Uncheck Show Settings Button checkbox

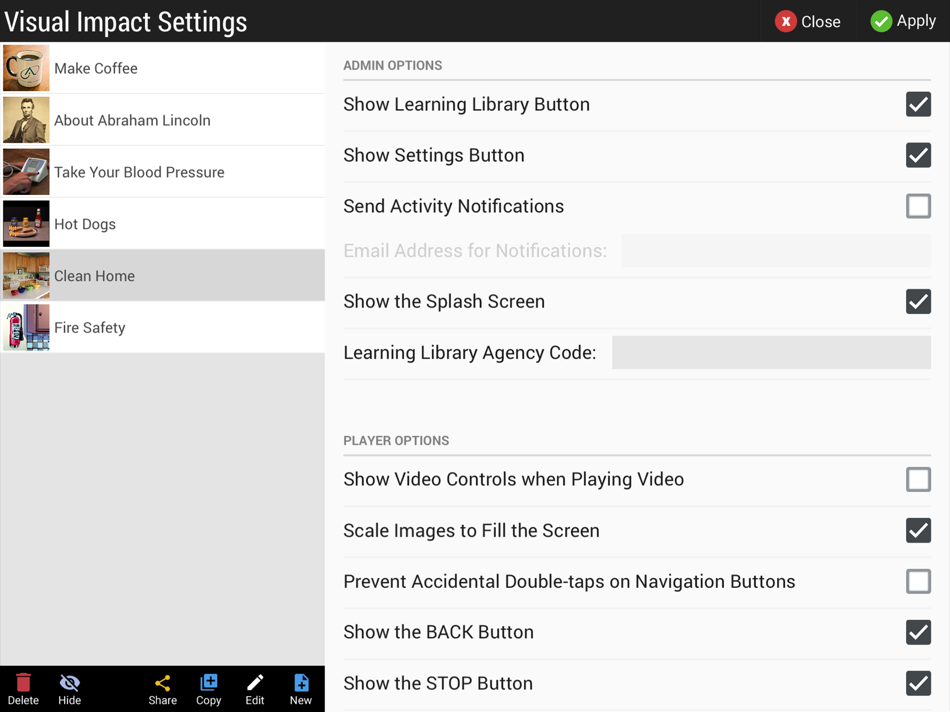point(918,155)
